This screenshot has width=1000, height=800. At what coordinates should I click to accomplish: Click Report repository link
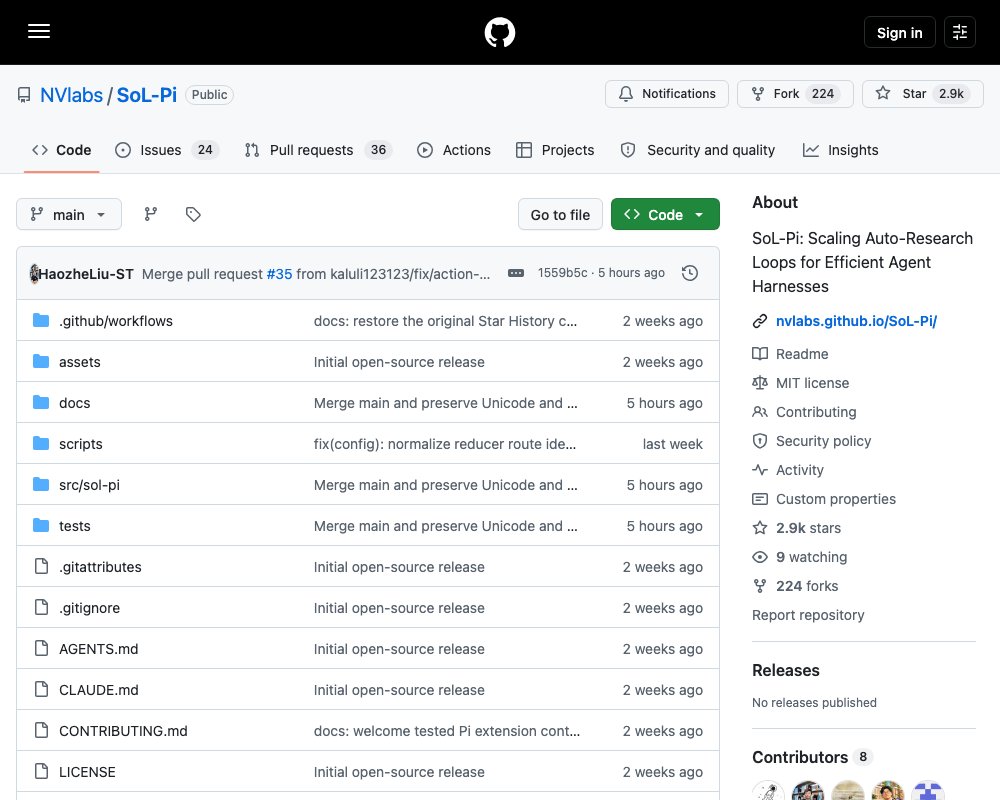[808, 615]
